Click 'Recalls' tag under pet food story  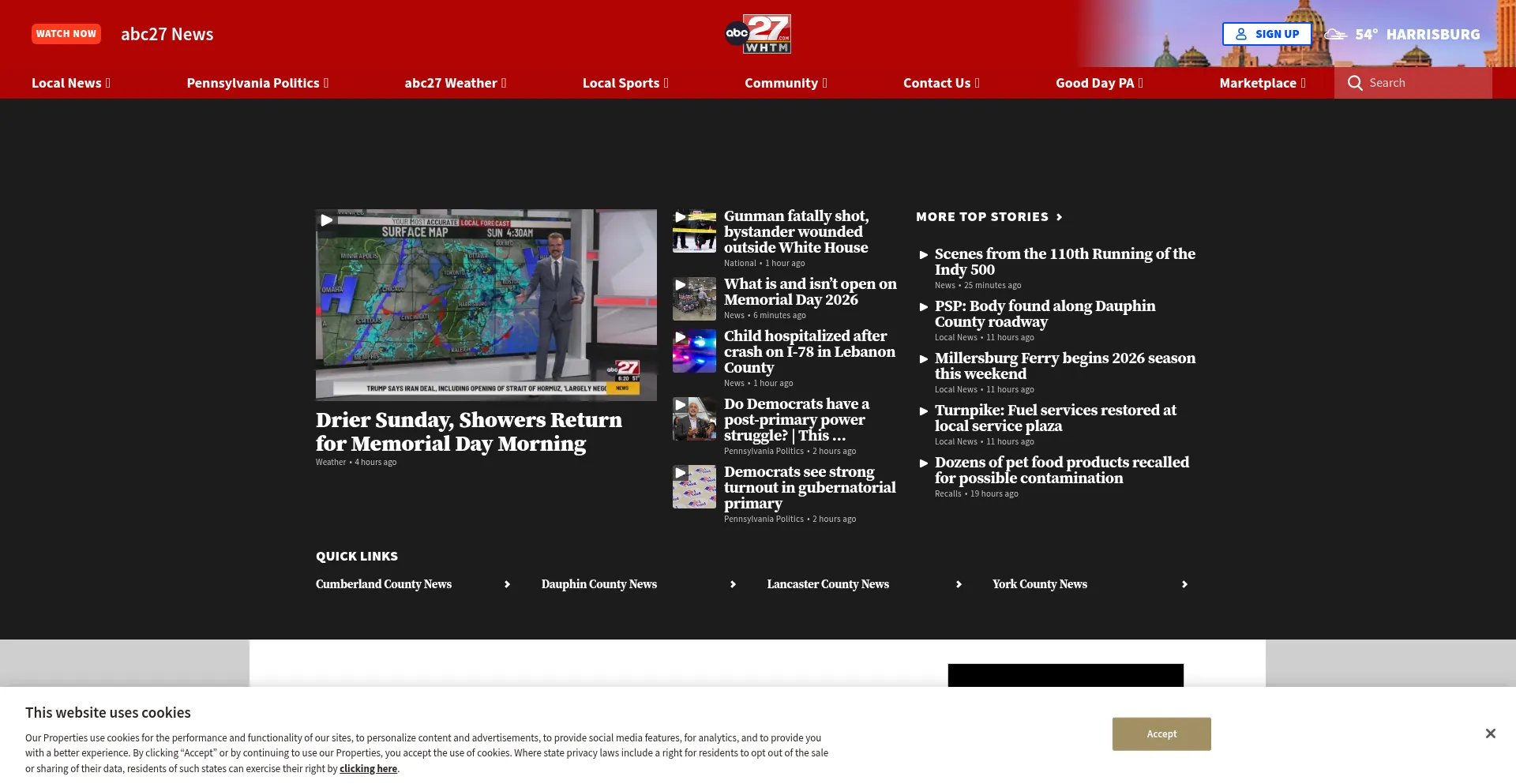[947, 494]
